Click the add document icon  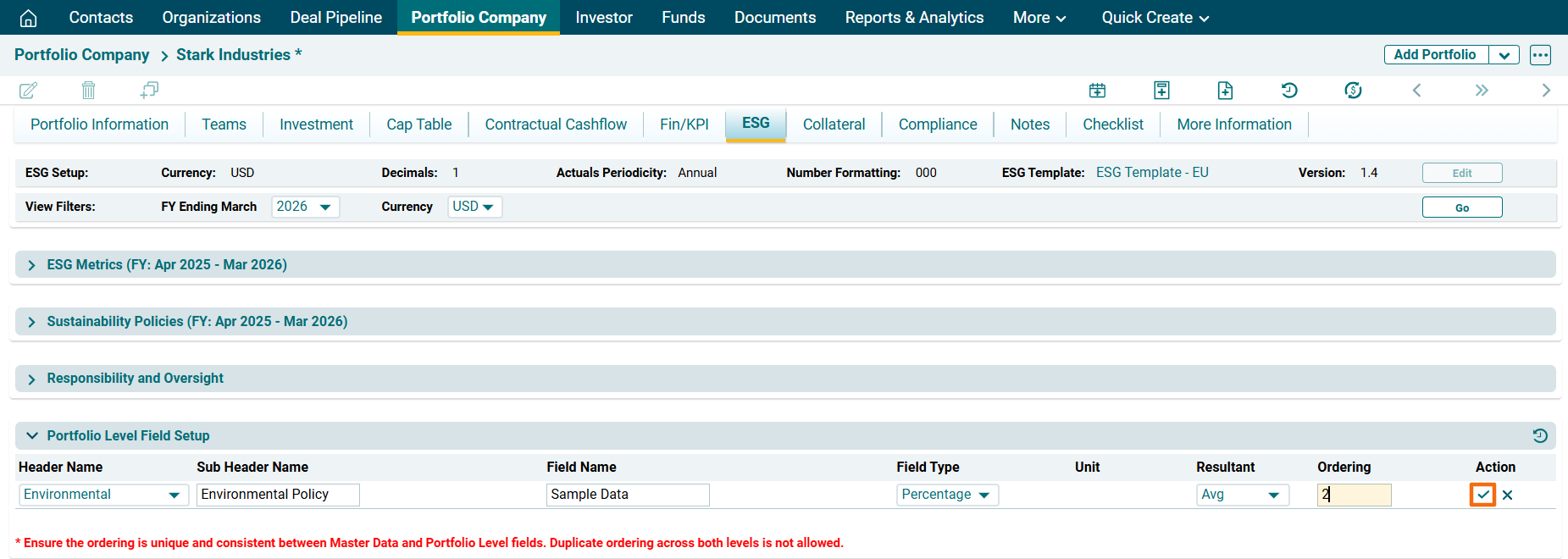(x=1225, y=90)
